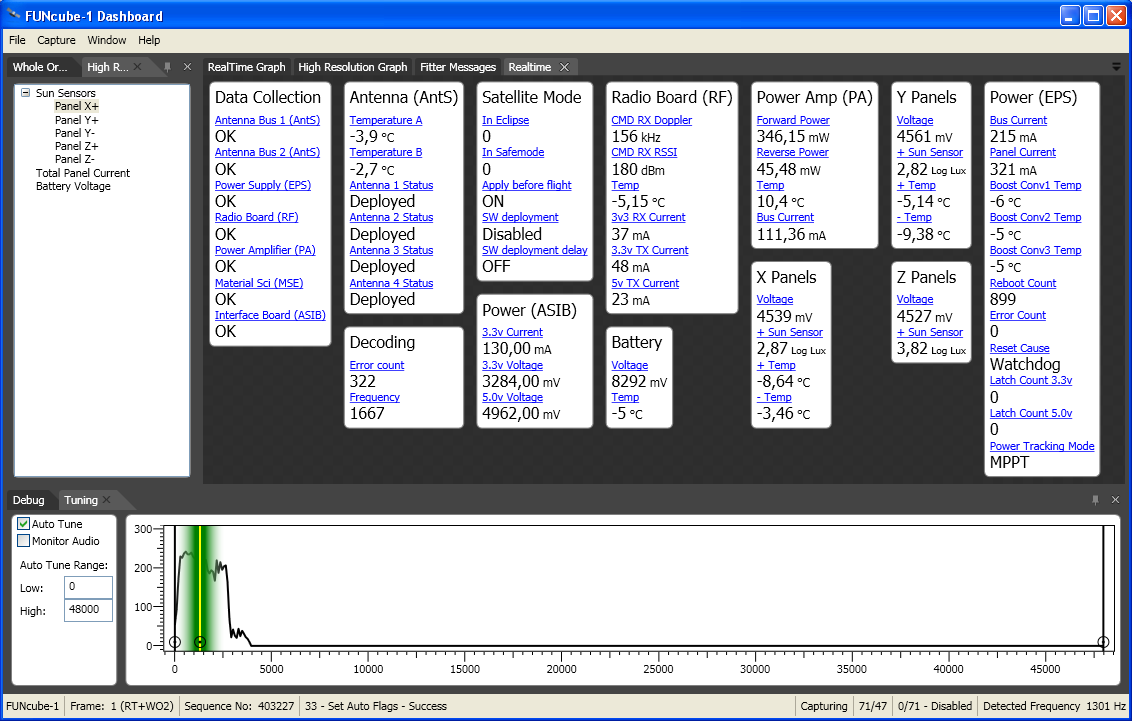Disable the Auto Tune checkbox
Viewport: 1132px width, 721px height.
click(24, 524)
